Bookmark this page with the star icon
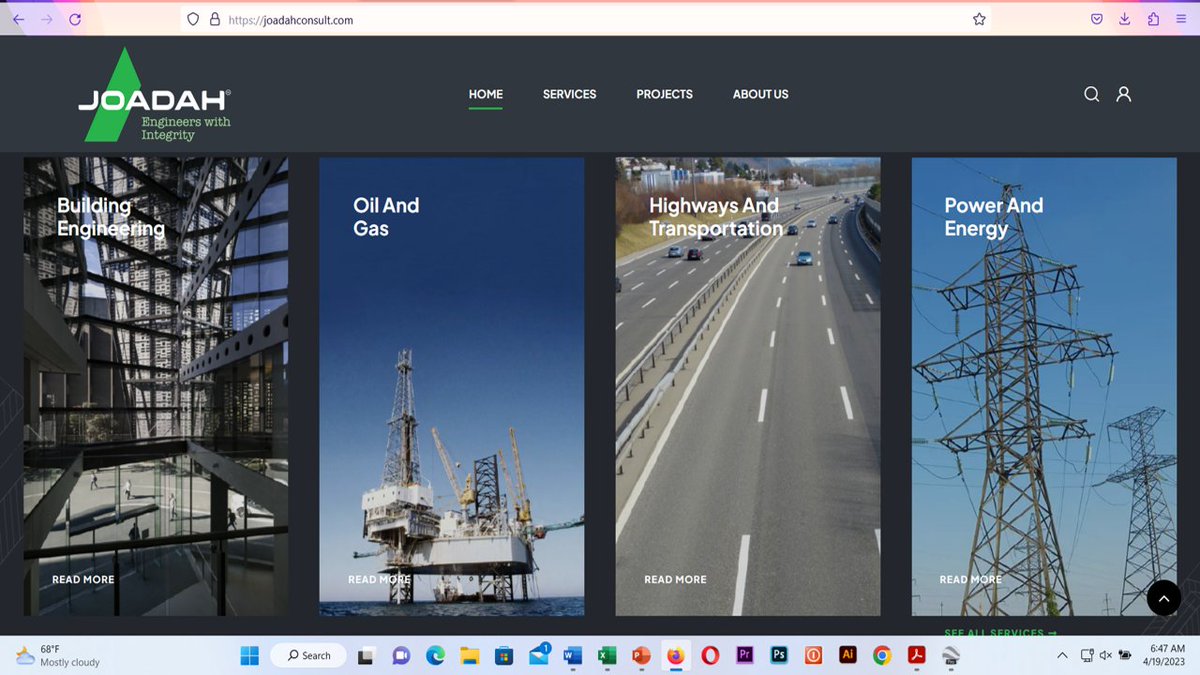Image resolution: width=1200 pixels, height=675 pixels. click(979, 19)
